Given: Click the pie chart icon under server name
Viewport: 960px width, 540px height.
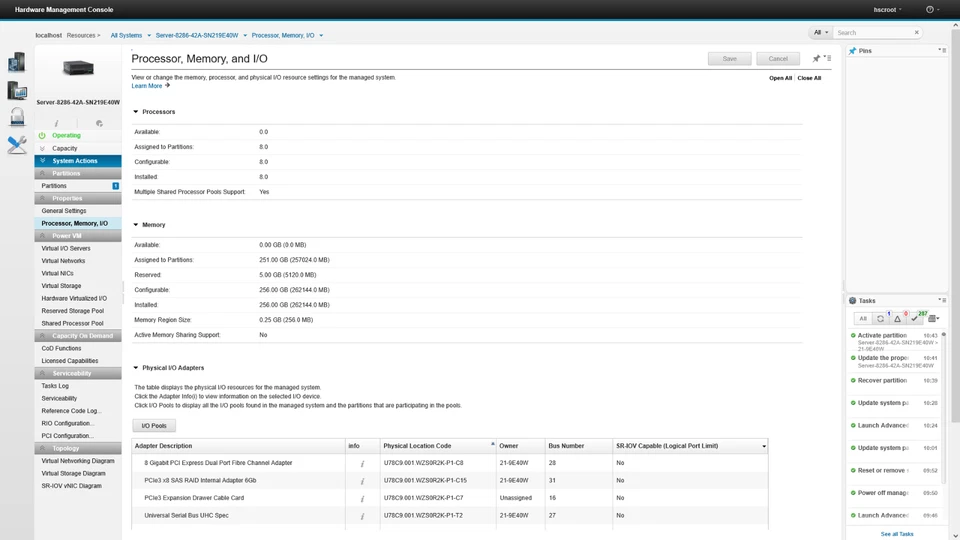Looking at the screenshot, I should (x=99, y=123).
